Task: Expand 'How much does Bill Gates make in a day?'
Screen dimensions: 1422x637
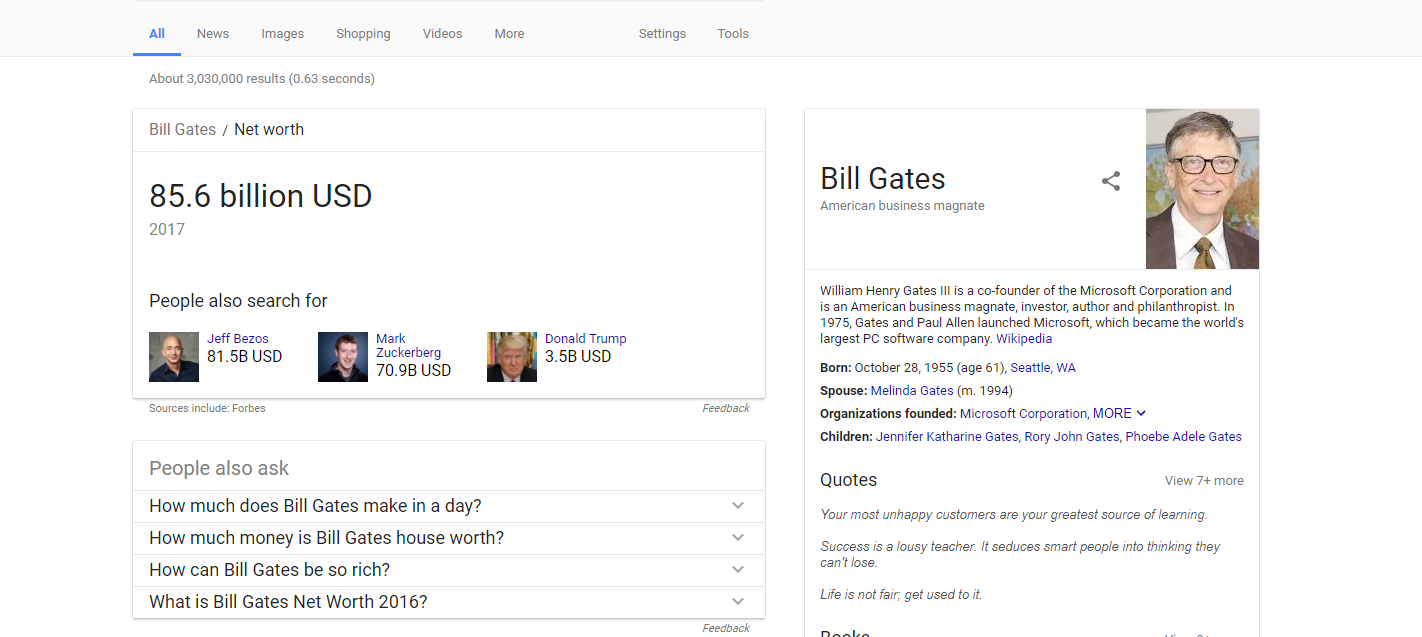Action: (737, 506)
